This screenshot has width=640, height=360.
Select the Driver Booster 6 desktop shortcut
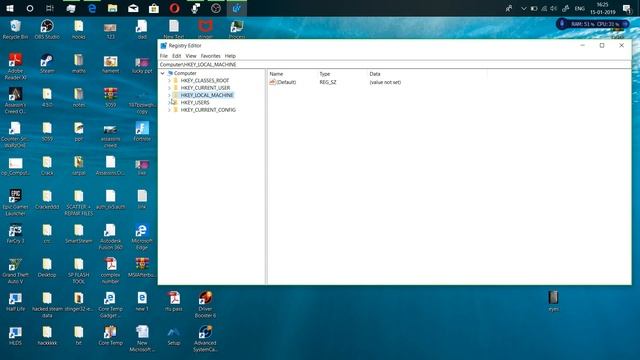pyautogui.click(x=205, y=304)
